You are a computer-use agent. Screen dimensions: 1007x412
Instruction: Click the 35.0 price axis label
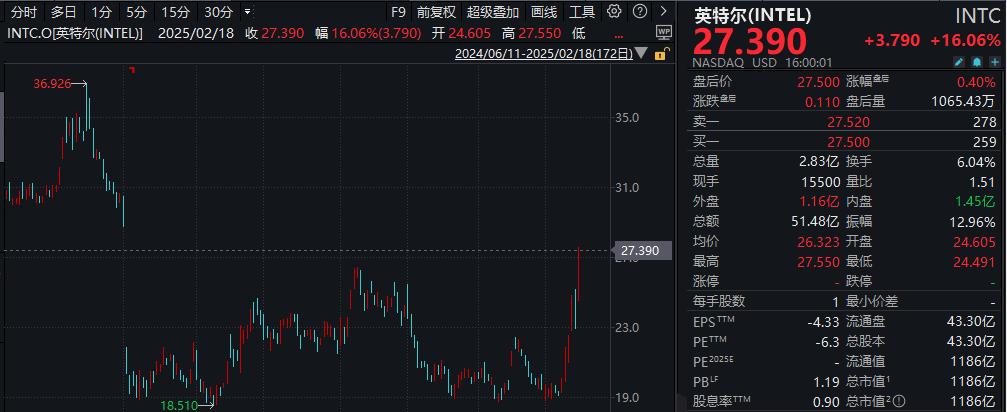[628, 118]
